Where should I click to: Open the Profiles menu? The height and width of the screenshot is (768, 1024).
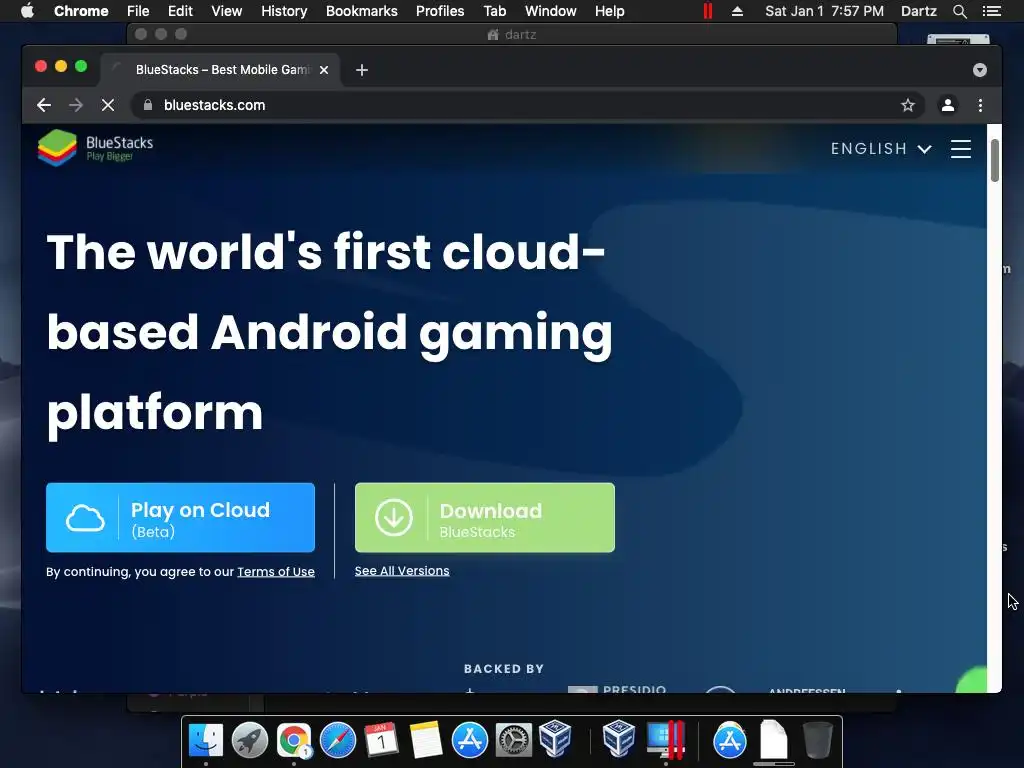(x=440, y=11)
